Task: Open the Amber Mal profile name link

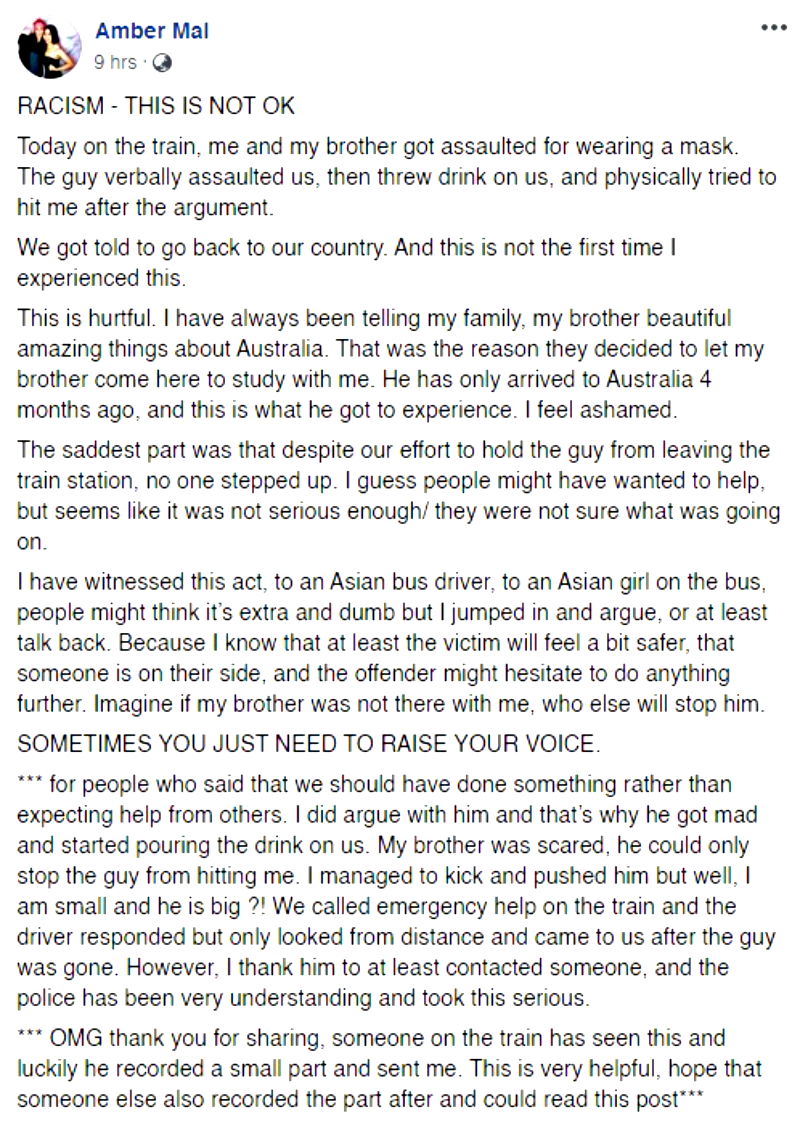Action: pos(152,31)
